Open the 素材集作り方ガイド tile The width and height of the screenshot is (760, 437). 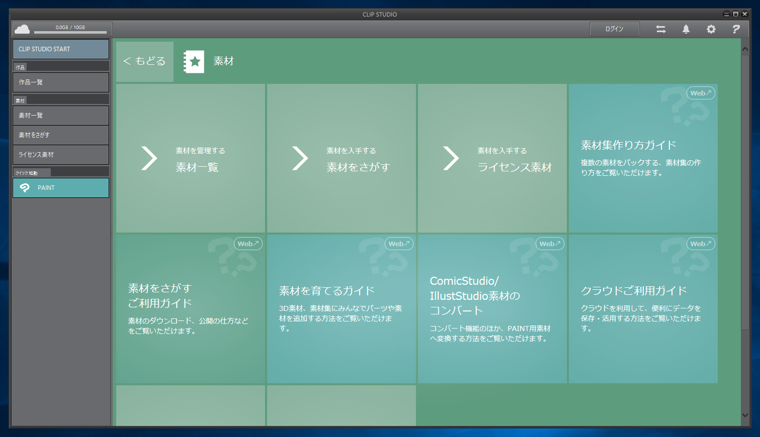[643, 158]
